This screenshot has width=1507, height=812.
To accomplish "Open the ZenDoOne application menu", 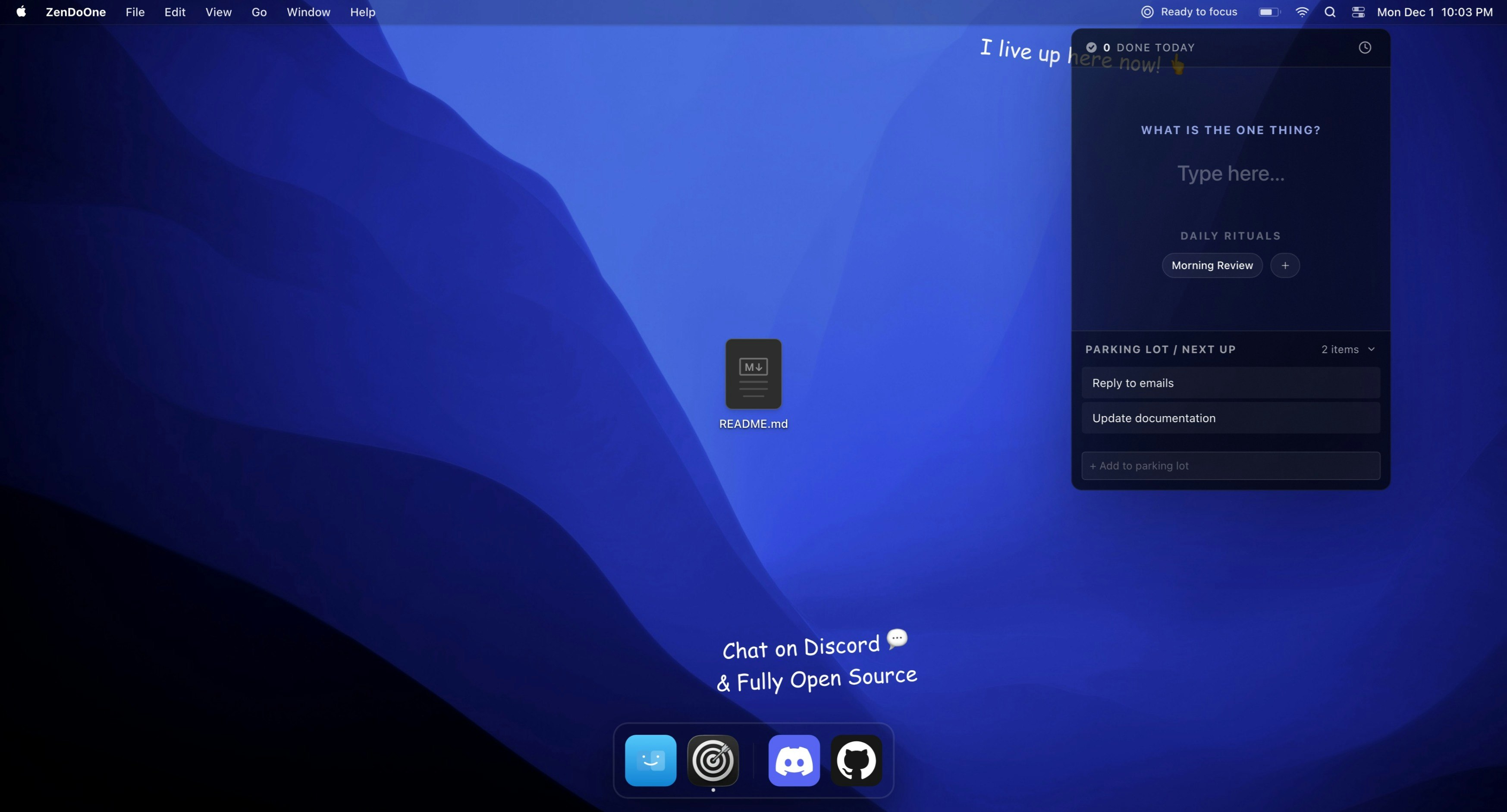I will tap(75, 12).
